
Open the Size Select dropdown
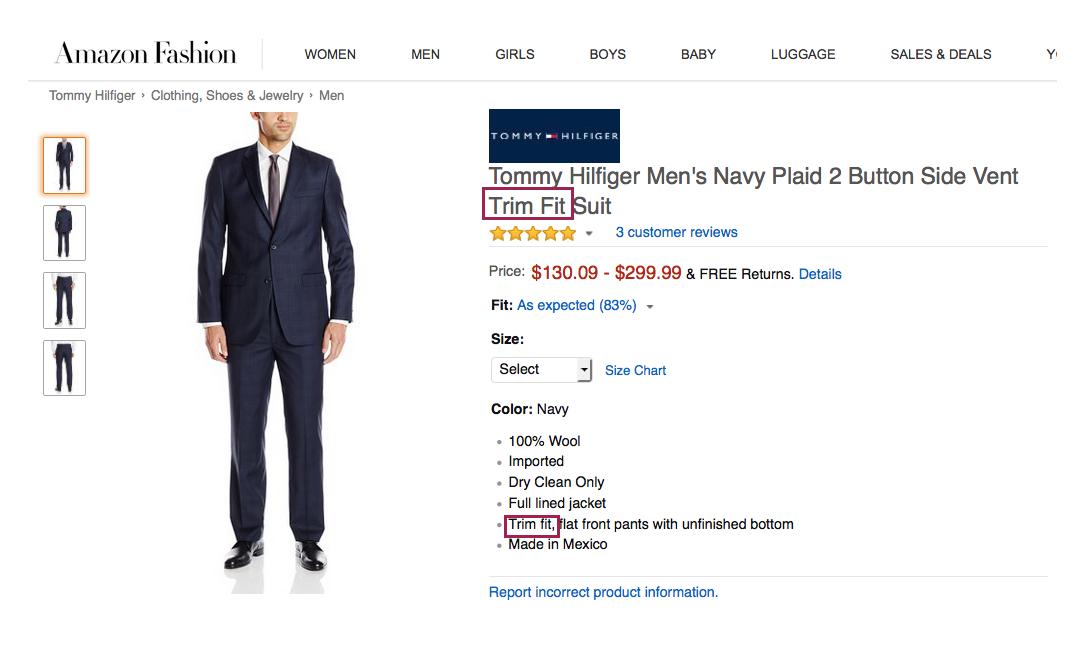pyautogui.click(x=541, y=370)
